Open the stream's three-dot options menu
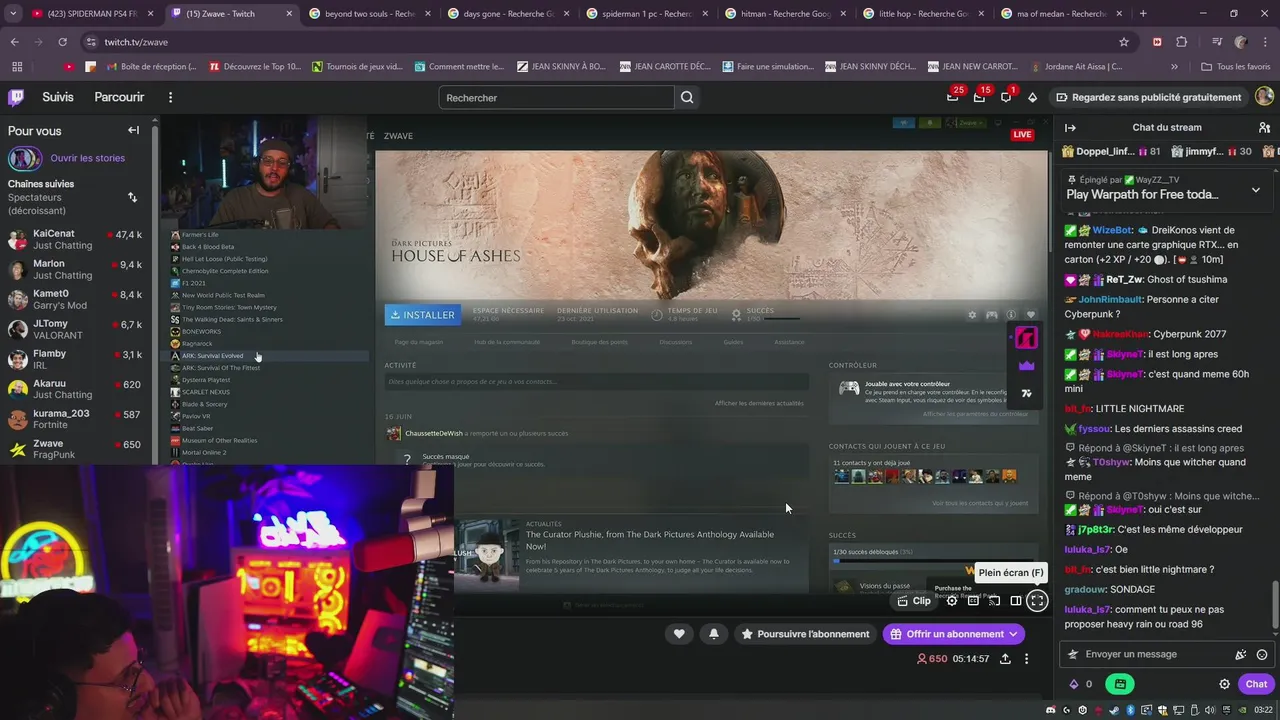 pos(1026,659)
